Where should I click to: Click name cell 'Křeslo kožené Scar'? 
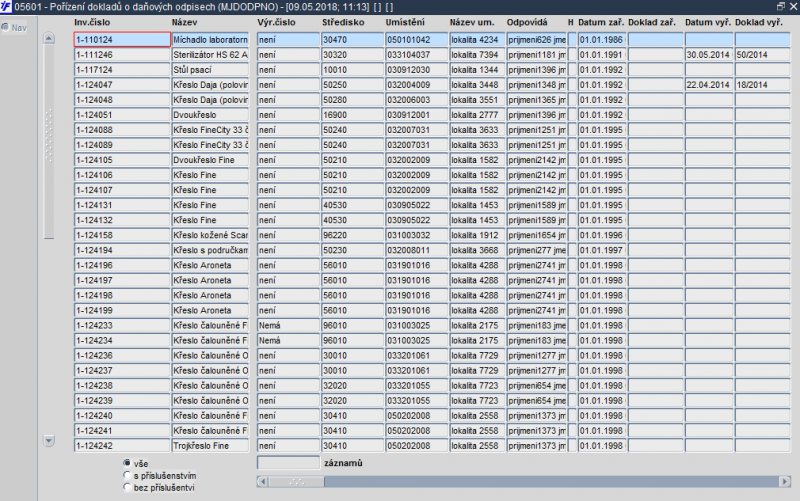point(210,235)
